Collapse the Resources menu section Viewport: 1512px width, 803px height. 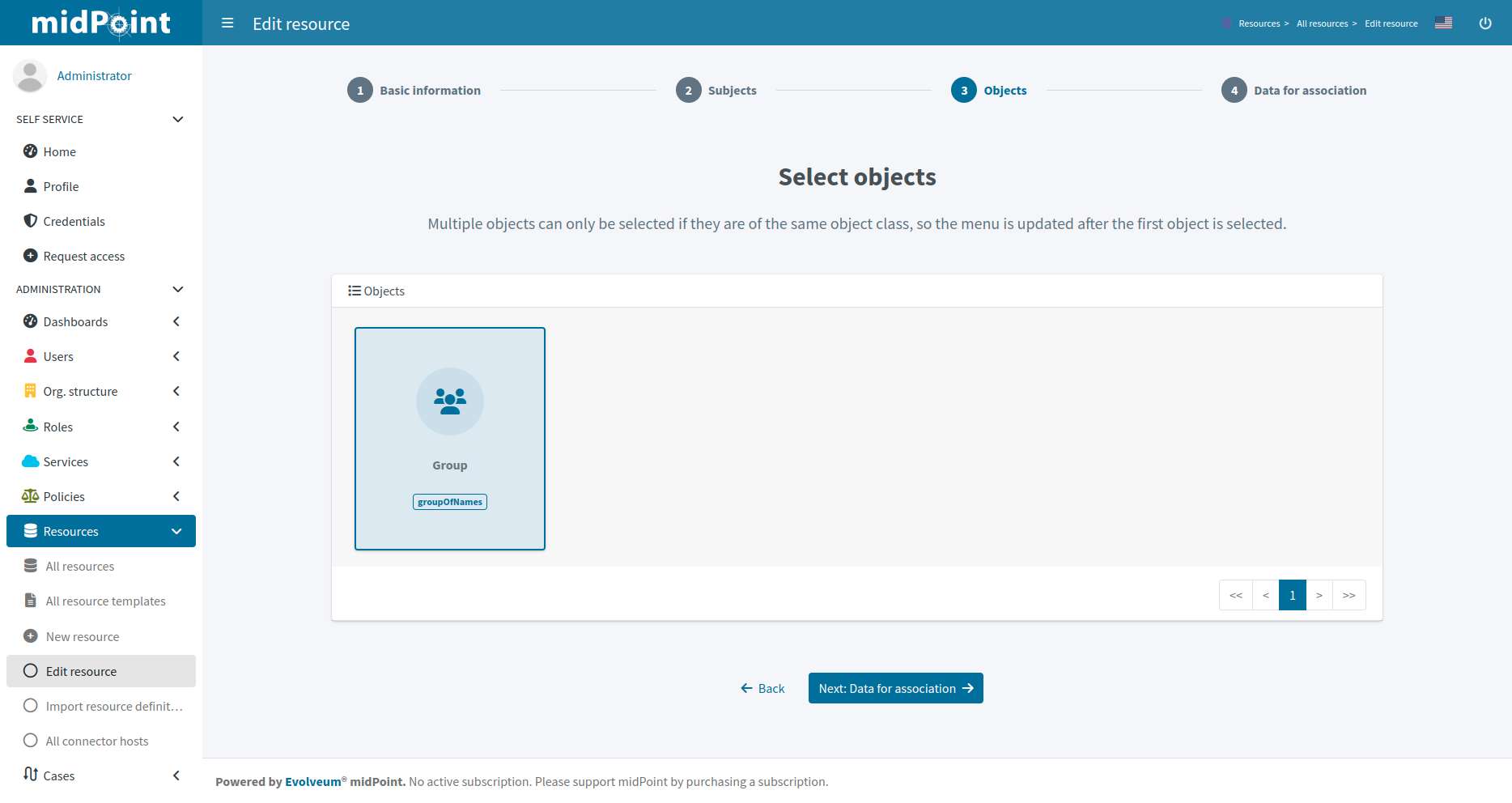click(176, 531)
